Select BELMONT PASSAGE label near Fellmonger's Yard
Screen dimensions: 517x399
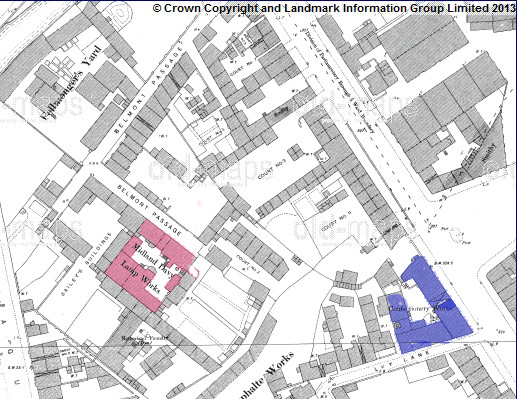click(x=149, y=90)
